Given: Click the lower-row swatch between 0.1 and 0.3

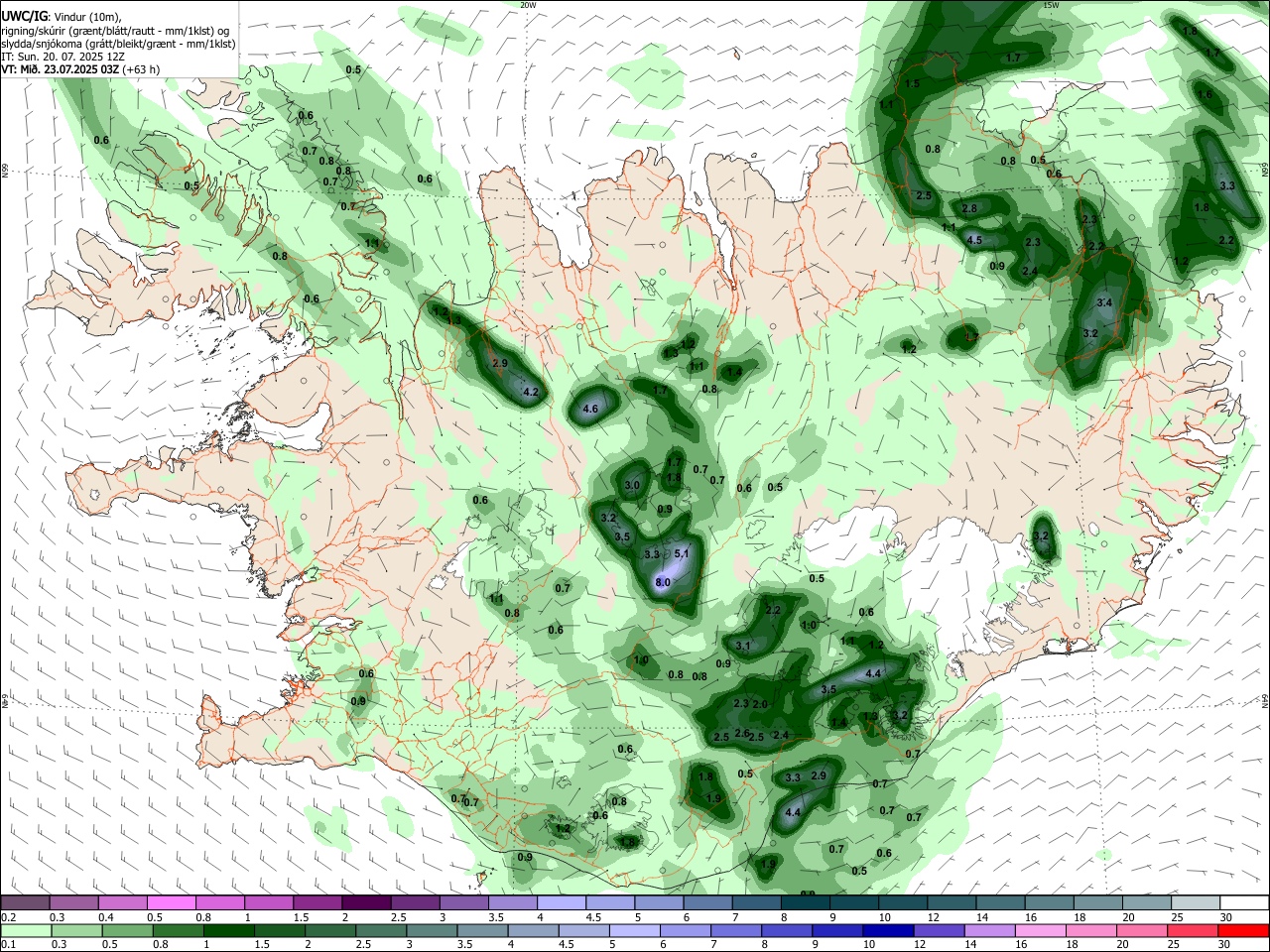Looking at the screenshot, I should tap(25, 931).
